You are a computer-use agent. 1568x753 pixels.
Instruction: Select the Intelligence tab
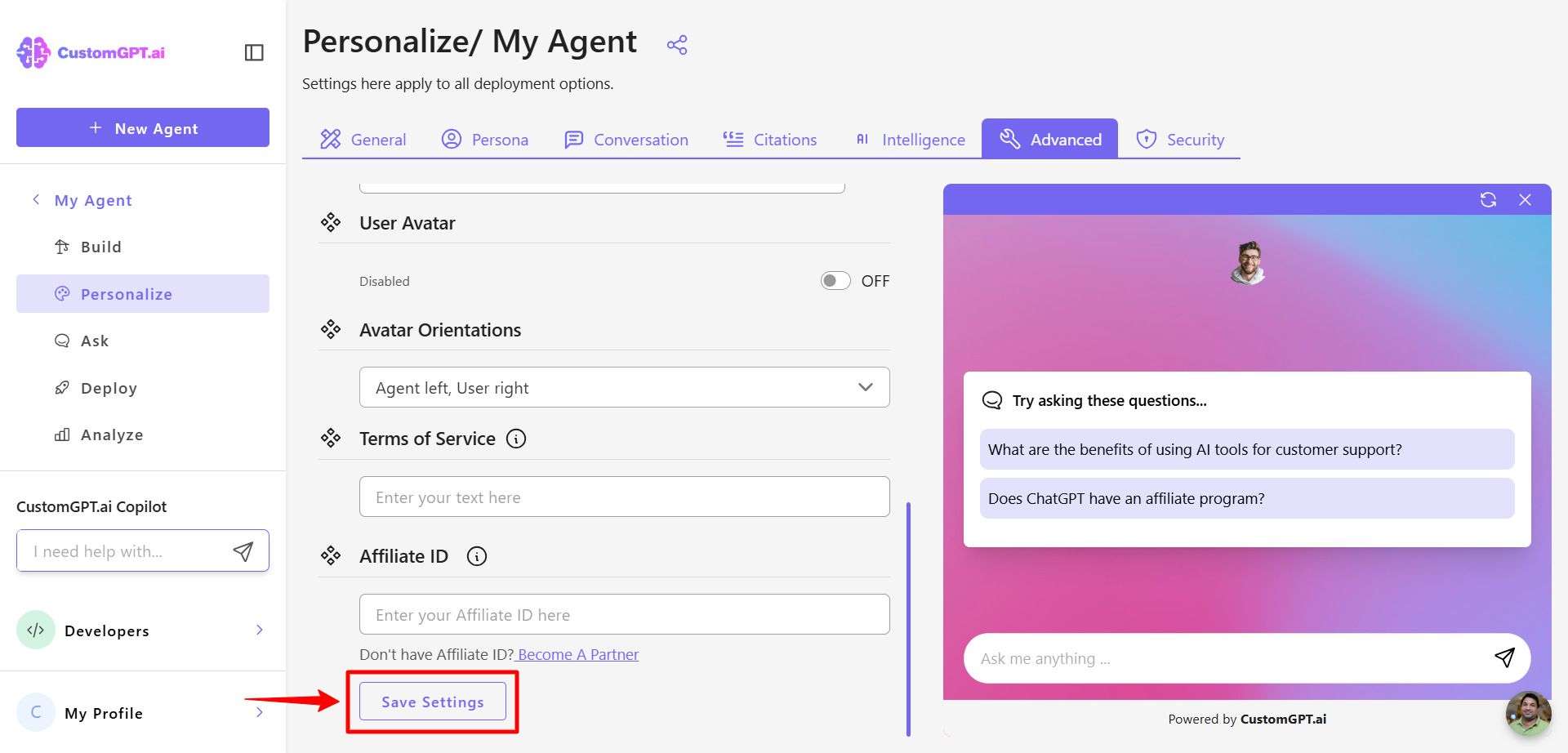tap(909, 140)
